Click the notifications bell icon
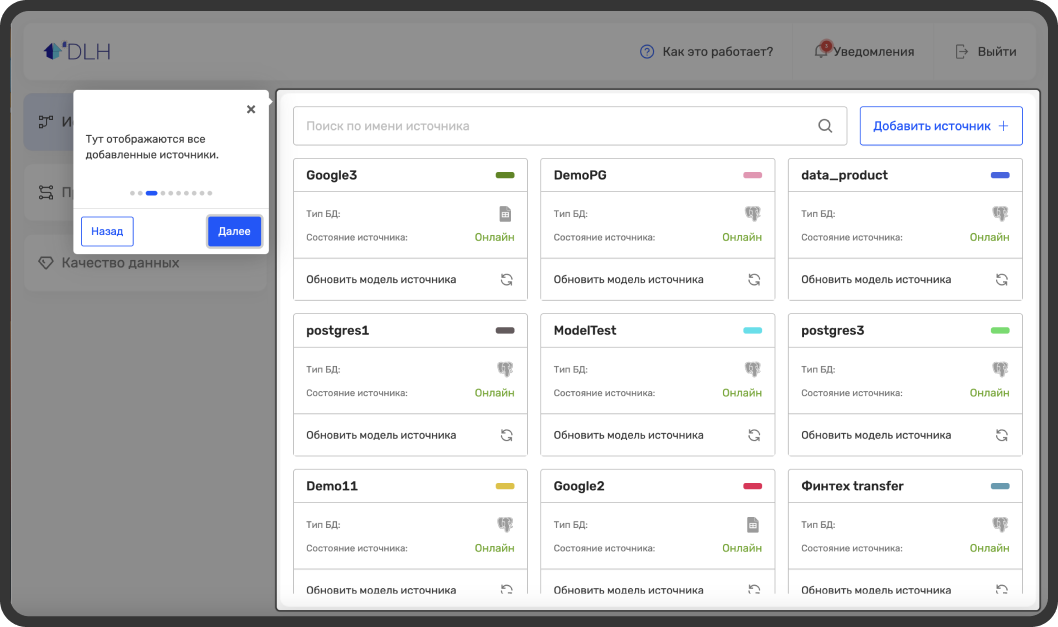This screenshot has width=1058, height=627. point(821,51)
